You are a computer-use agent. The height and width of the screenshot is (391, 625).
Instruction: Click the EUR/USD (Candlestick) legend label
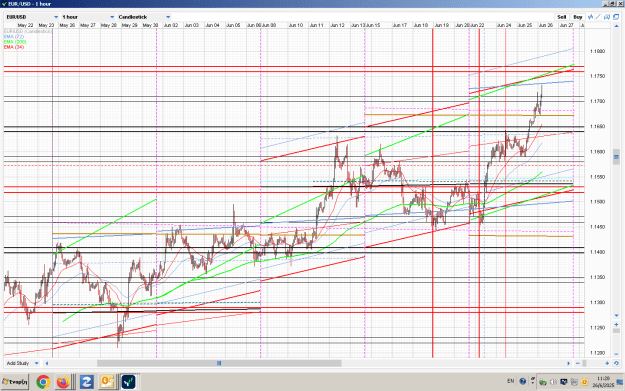coord(28,31)
